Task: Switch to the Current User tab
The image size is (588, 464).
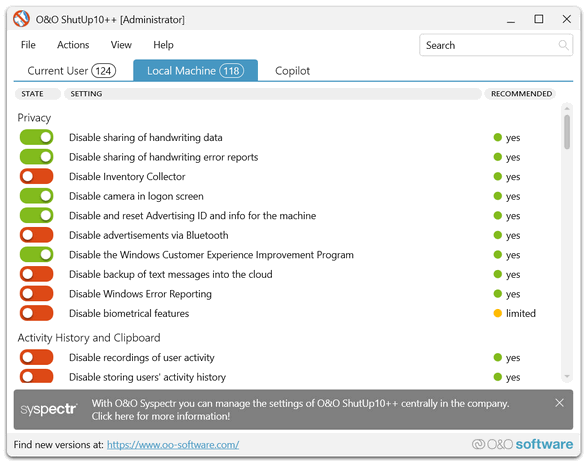Action: 72,71
